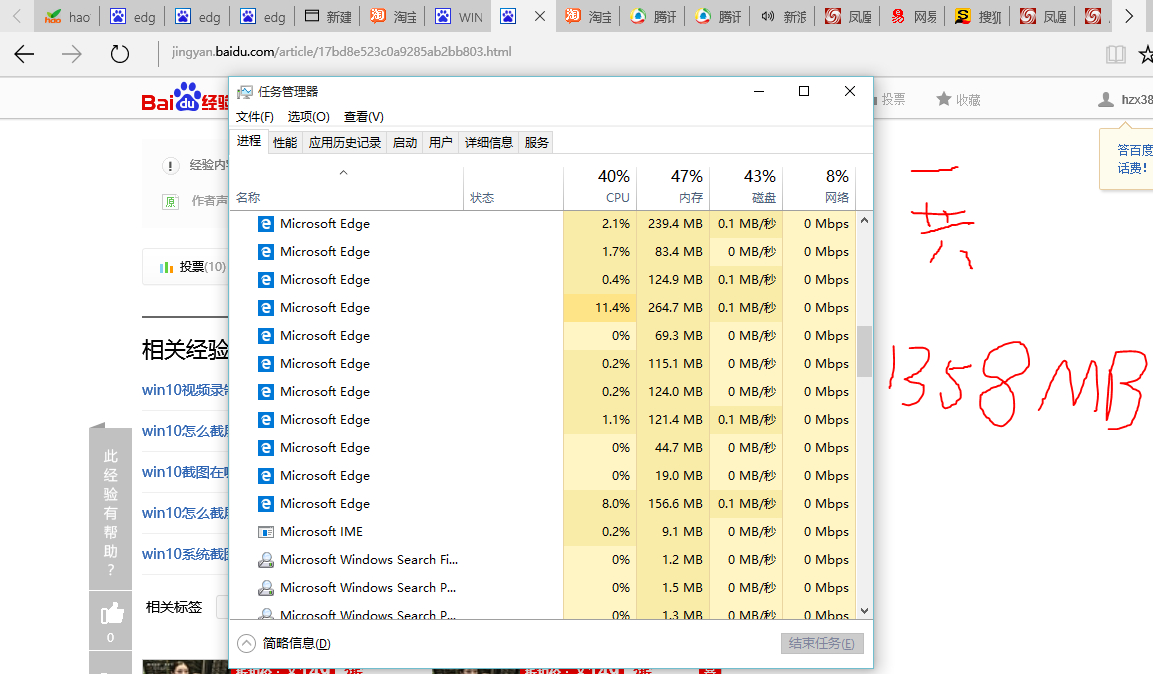Close the active browser tab with its X
This screenshot has width=1153, height=674.
click(540, 16)
